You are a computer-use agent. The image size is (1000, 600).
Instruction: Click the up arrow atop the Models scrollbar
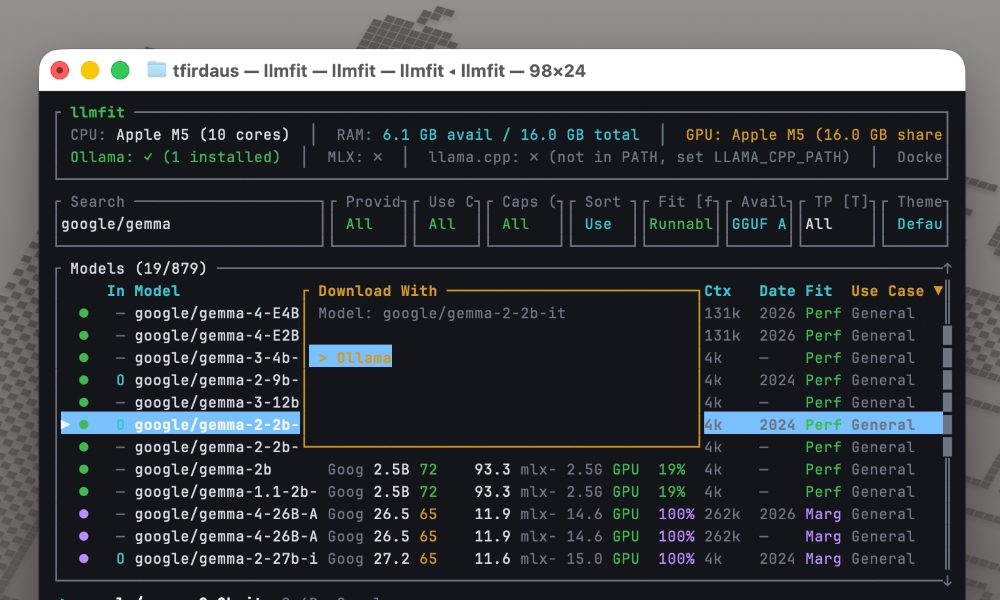pos(947,268)
